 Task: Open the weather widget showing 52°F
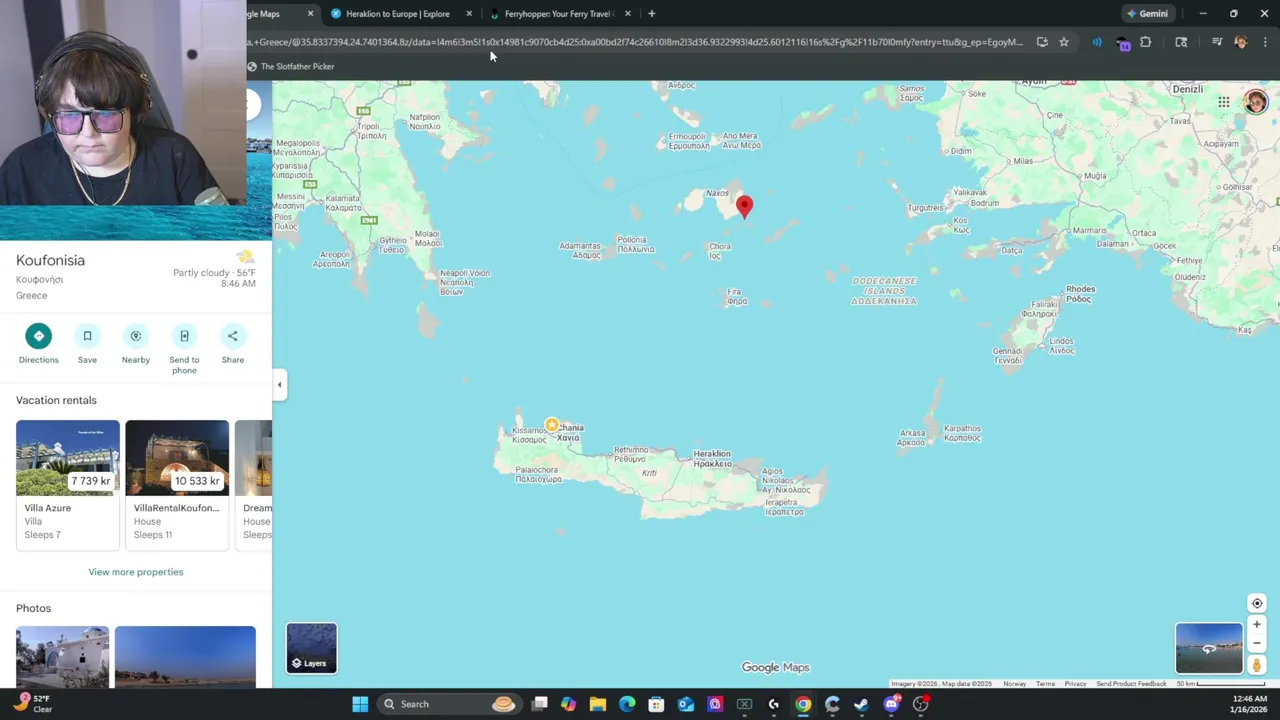tap(30, 704)
